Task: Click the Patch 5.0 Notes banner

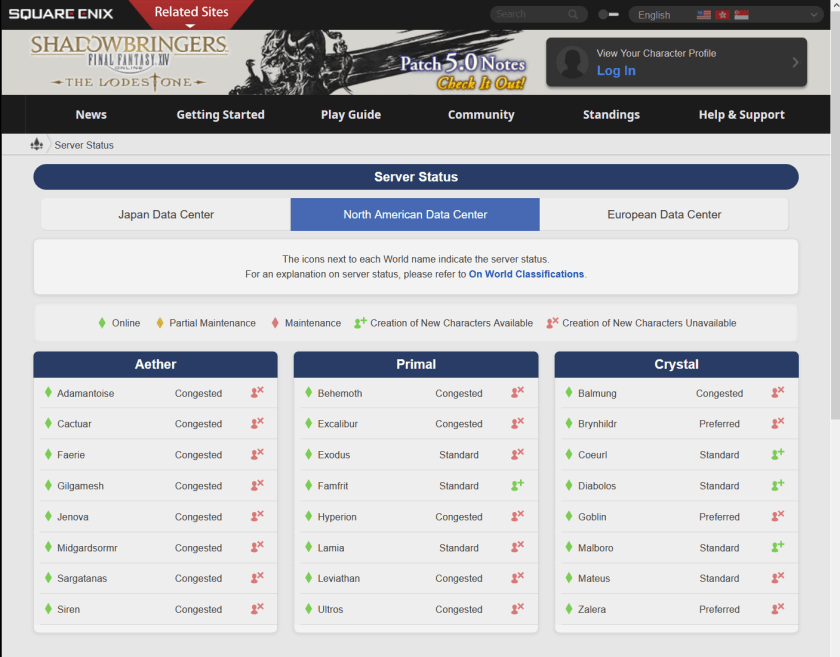Action: pyautogui.click(x=462, y=71)
